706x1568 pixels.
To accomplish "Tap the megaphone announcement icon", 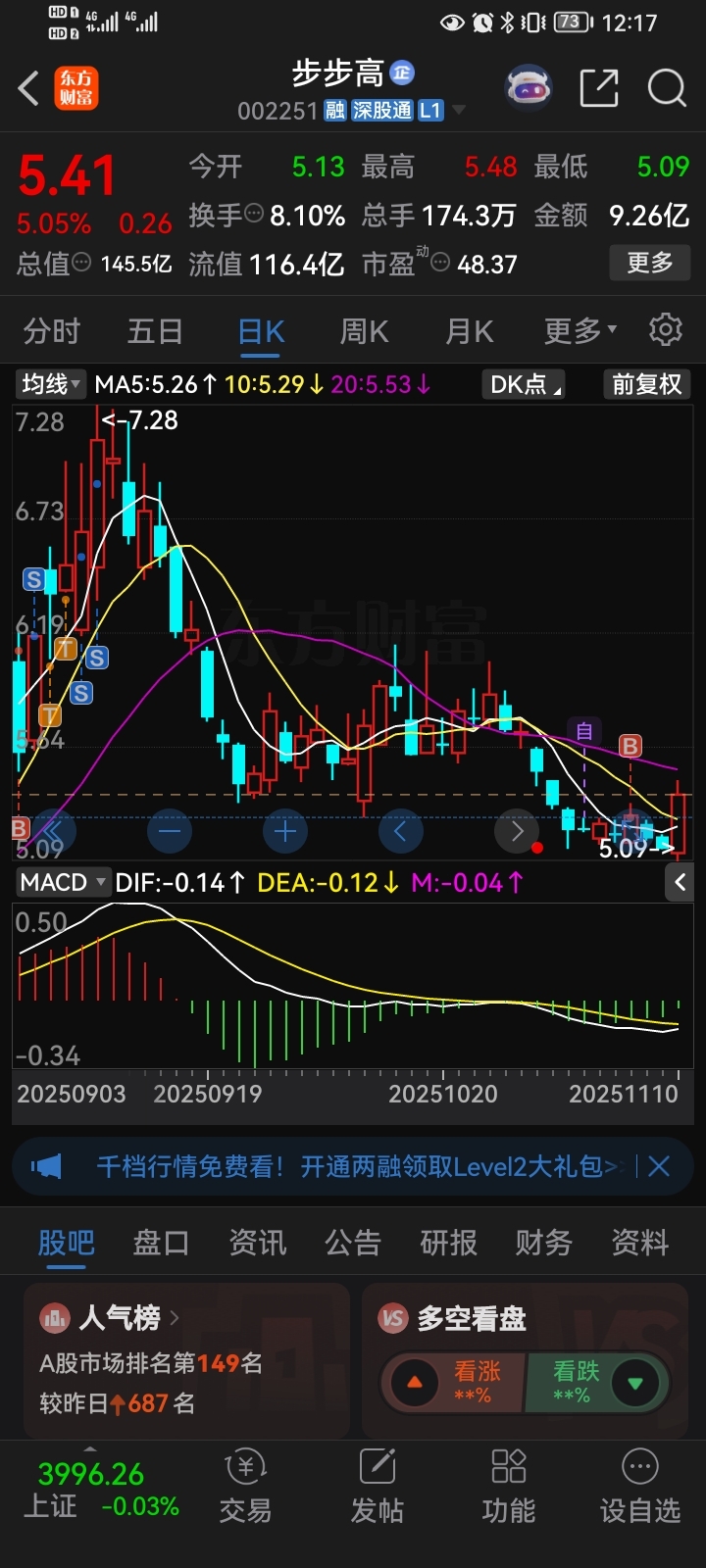I will pyautogui.click(x=46, y=1166).
